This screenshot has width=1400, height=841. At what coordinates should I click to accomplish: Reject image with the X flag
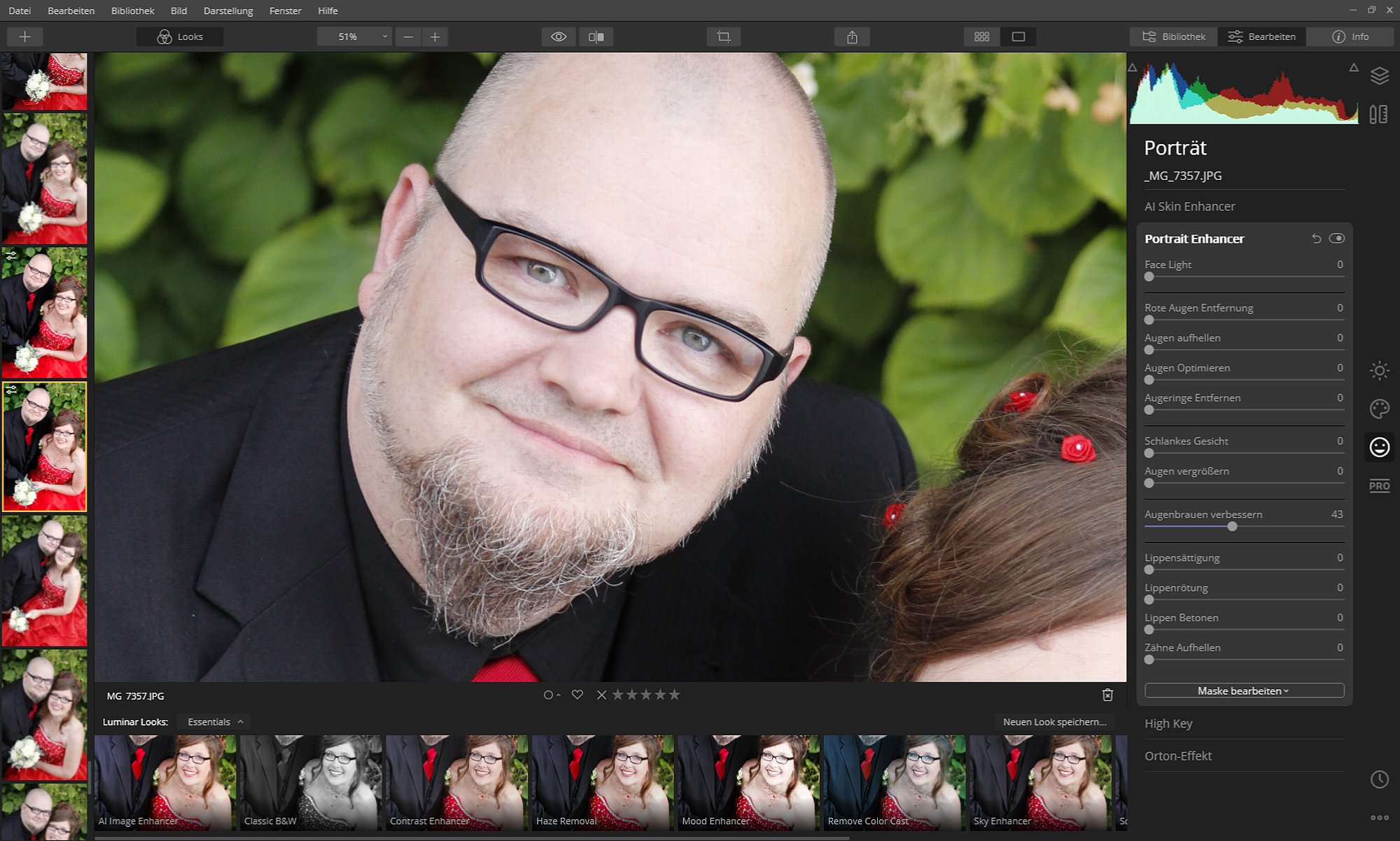pos(601,695)
